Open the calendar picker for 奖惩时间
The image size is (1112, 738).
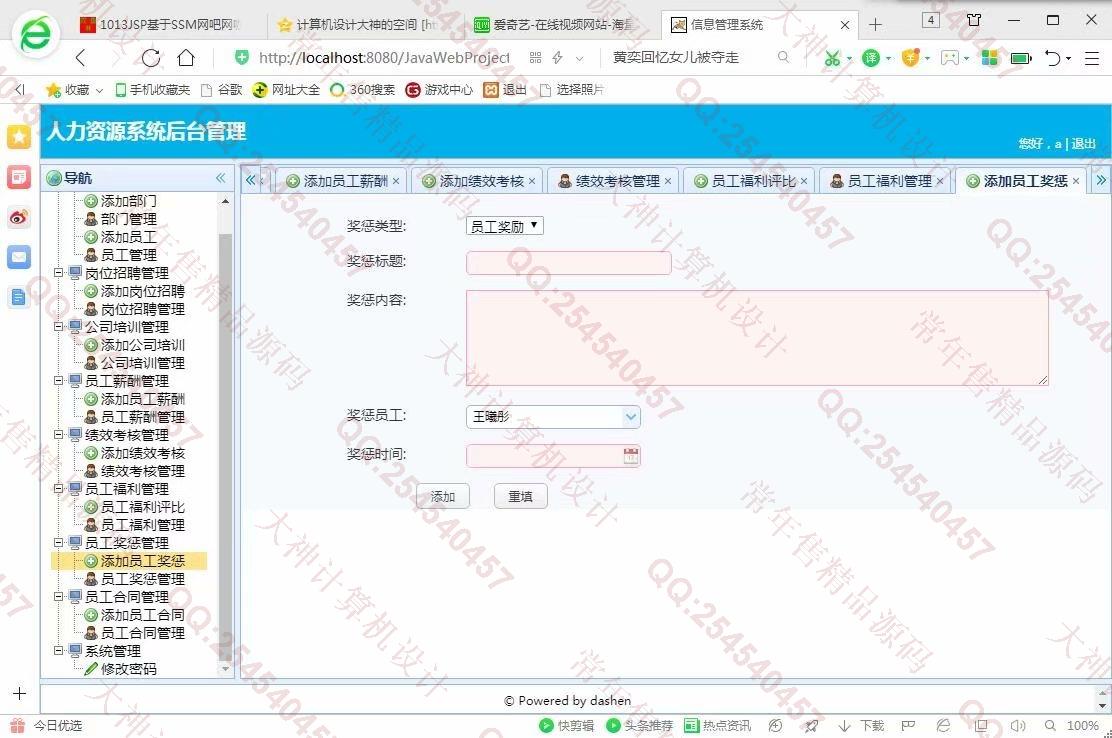coord(630,456)
